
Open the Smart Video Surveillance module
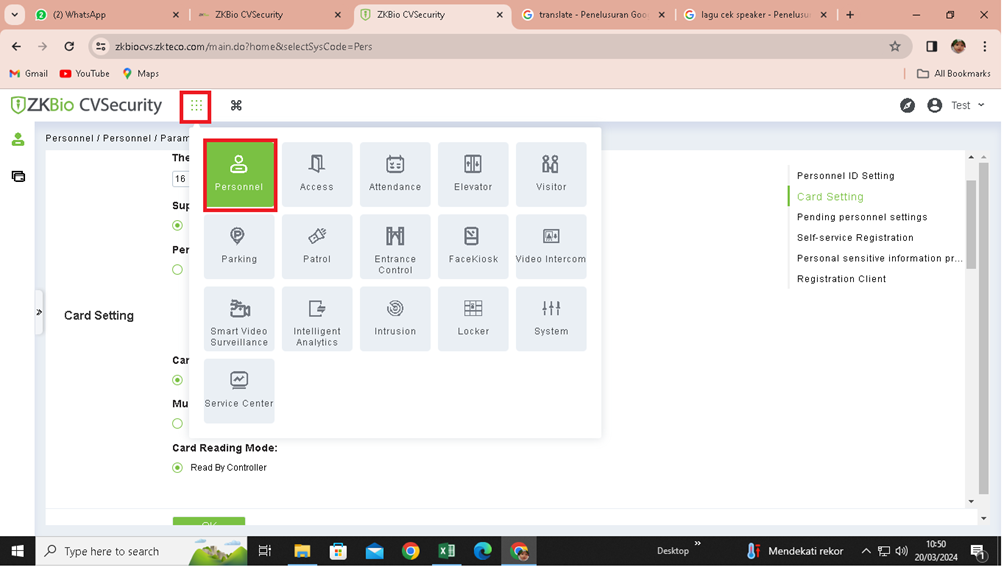(239, 319)
